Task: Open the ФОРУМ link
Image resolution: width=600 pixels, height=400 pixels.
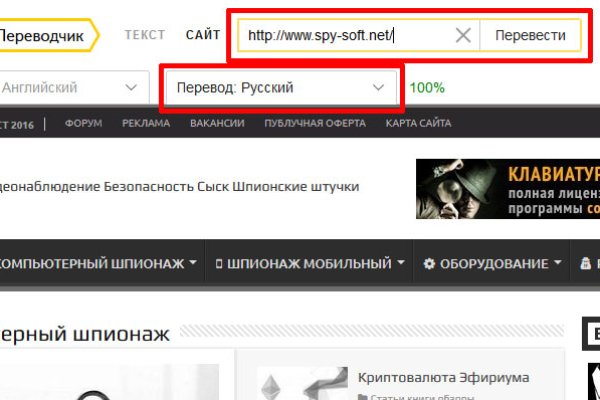Action: 83,124
